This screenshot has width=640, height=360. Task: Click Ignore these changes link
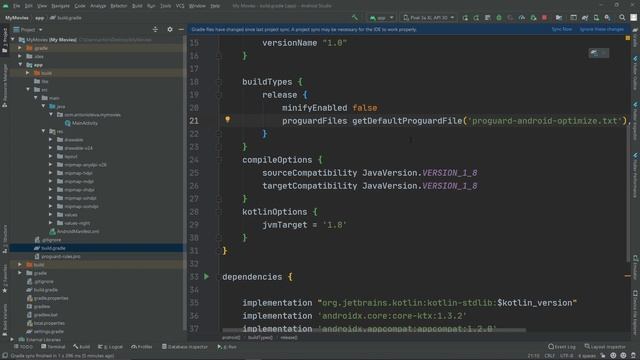pos(602,29)
